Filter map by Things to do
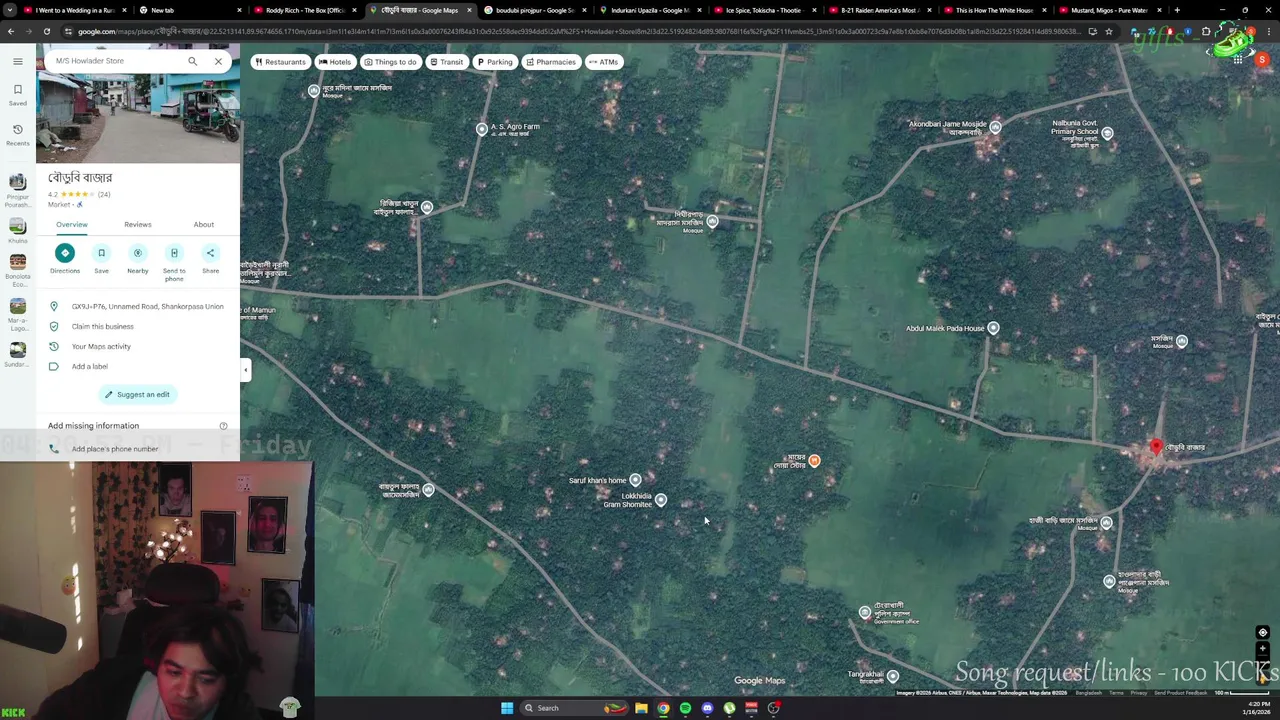The image size is (1280, 720). click(x=390, y=62)
